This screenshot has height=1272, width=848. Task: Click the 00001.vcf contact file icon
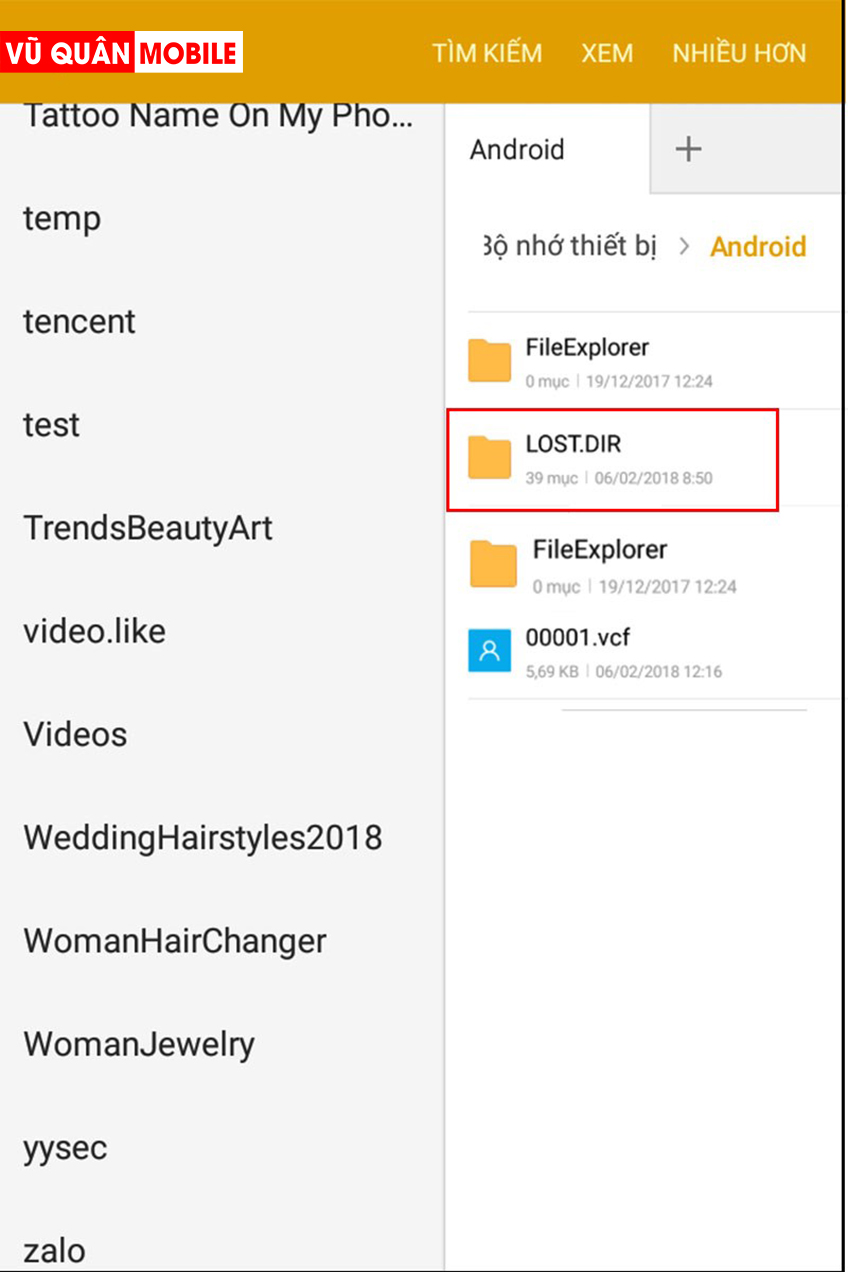(489, 651)
